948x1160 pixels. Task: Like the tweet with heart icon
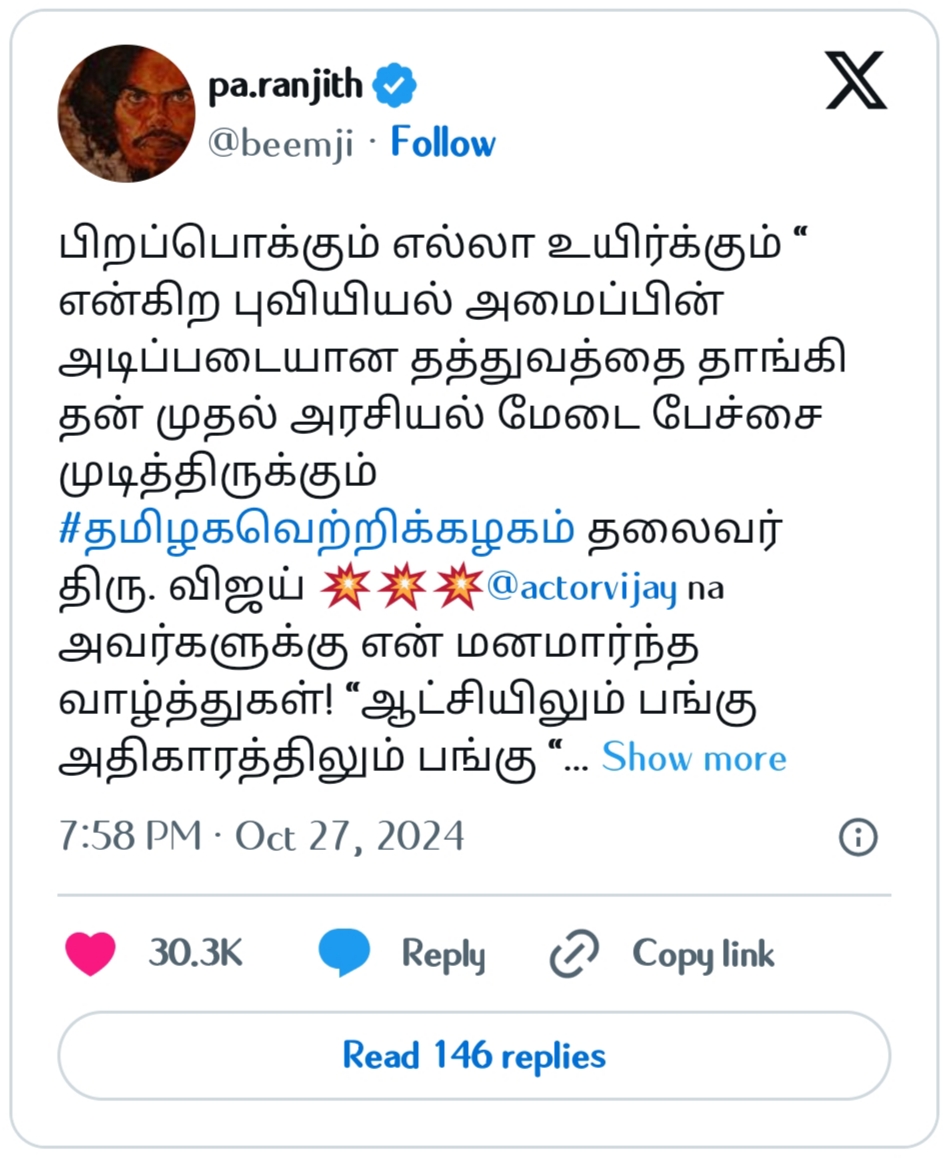[x=90, y=953]
